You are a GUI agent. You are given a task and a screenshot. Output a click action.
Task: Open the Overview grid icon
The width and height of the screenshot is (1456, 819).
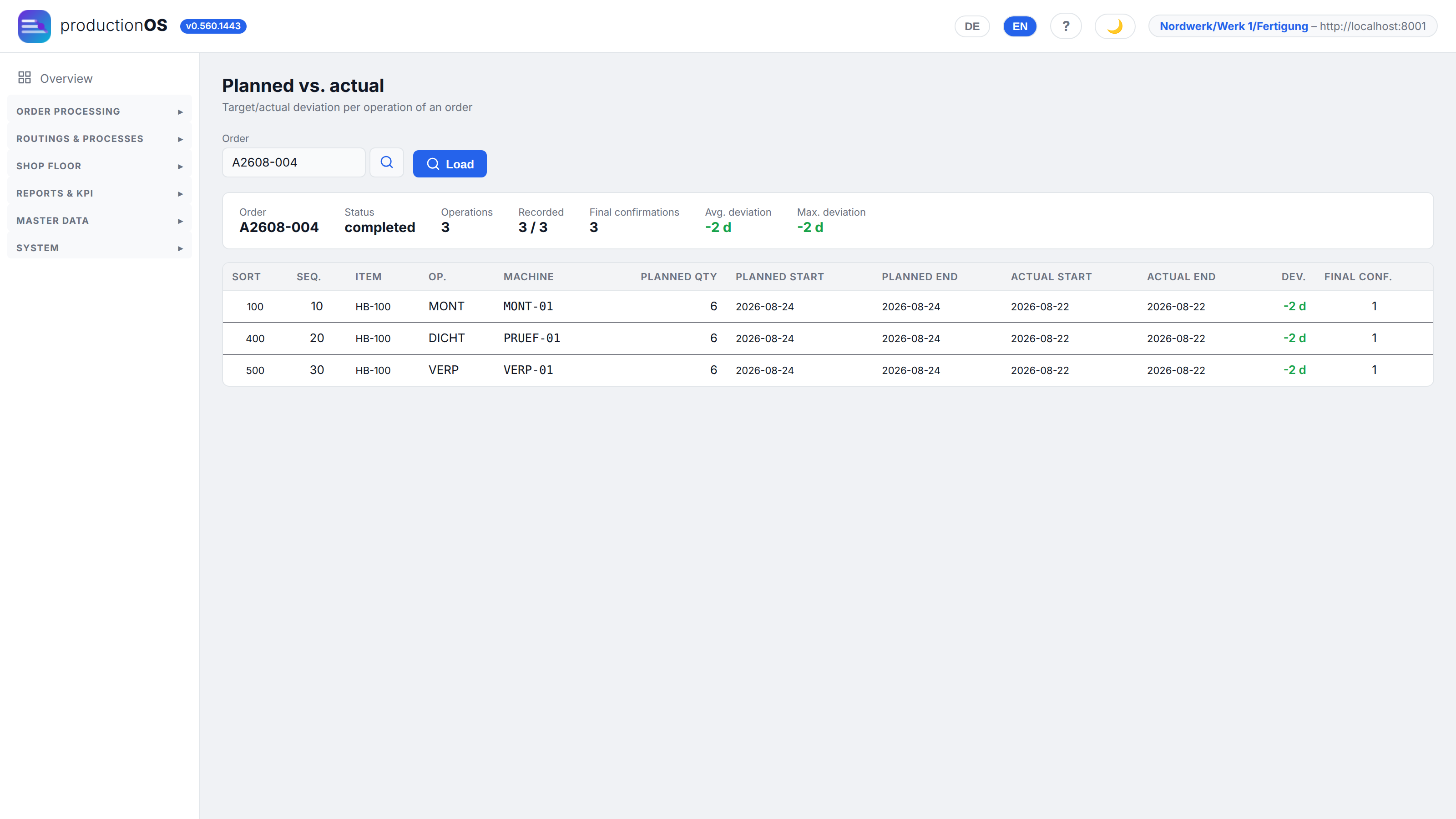[x=24, y=78]
